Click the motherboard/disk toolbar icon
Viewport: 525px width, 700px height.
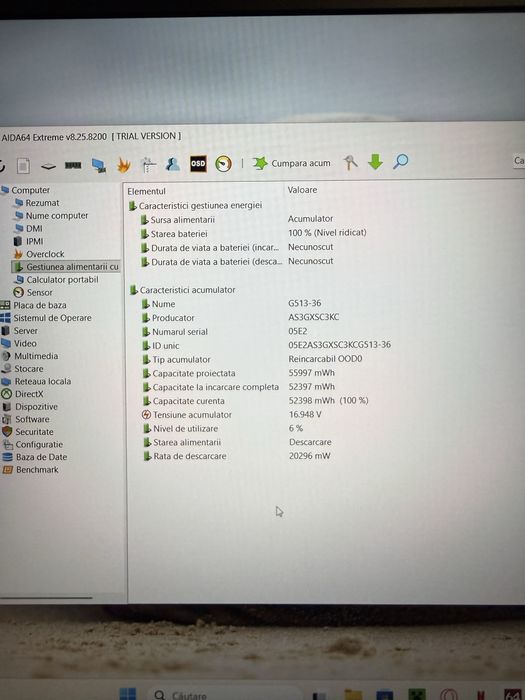pos(48,167)
